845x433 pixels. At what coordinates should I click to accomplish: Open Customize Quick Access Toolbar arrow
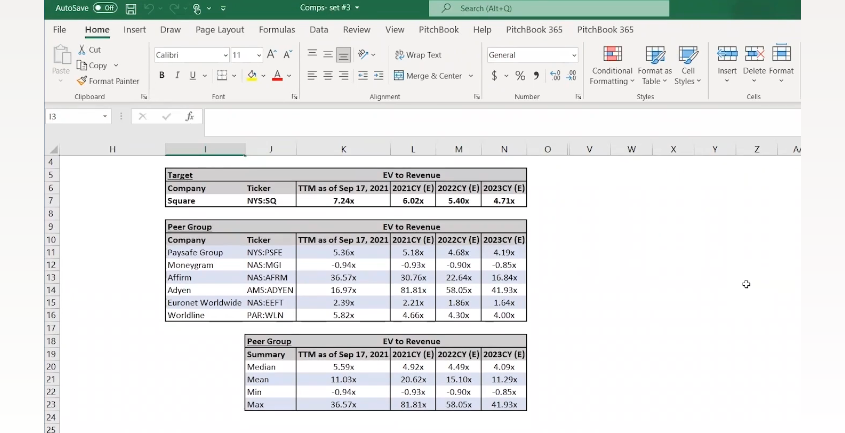click(223, 9)
